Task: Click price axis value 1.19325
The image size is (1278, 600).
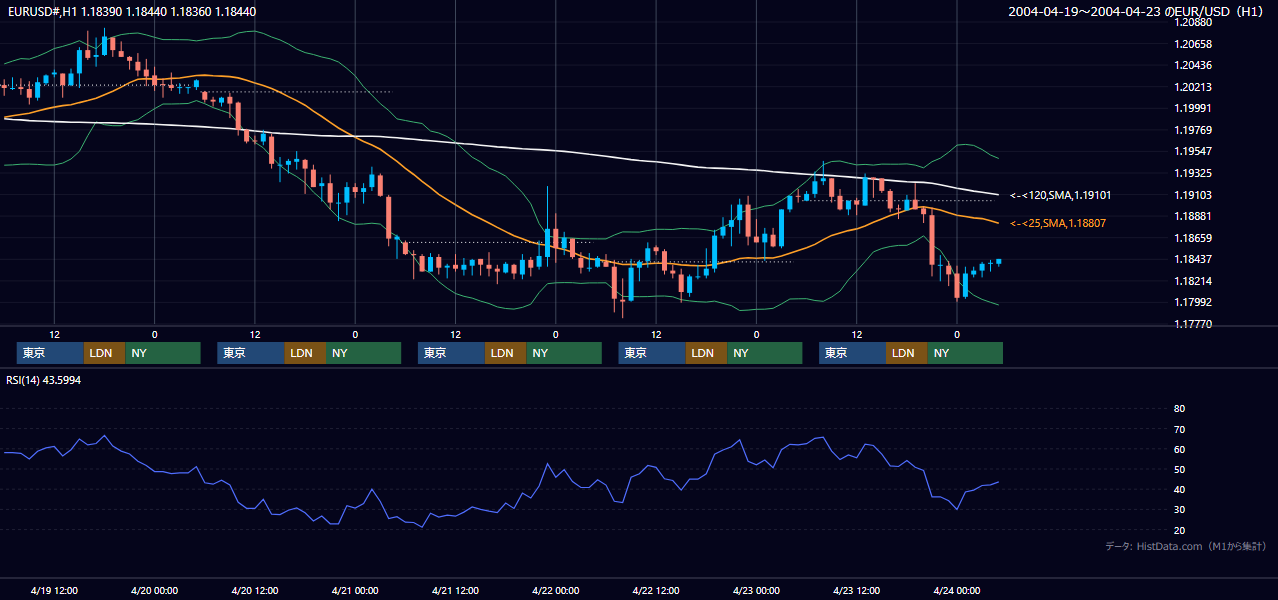Action: click(1193, 173)
